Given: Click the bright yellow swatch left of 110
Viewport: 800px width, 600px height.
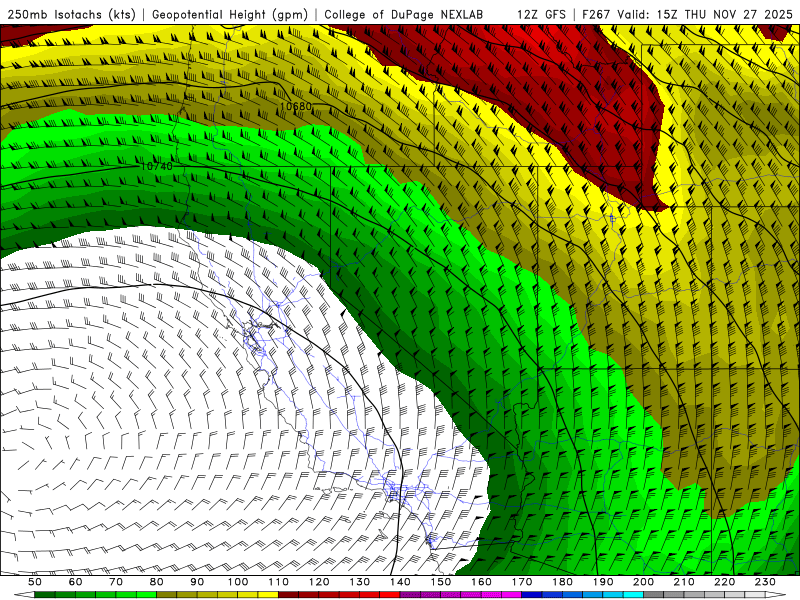Looking at the screenshot, I should [268, 595].
